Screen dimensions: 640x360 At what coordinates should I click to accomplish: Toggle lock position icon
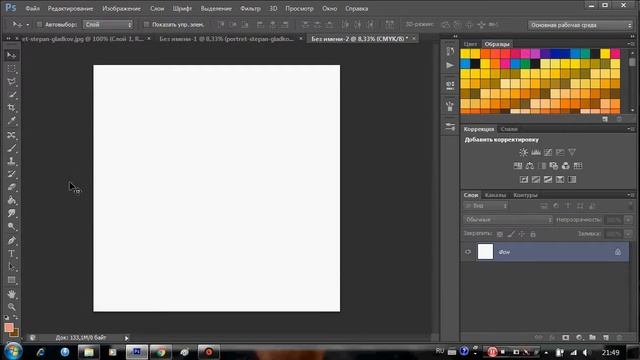coord(522,234)
